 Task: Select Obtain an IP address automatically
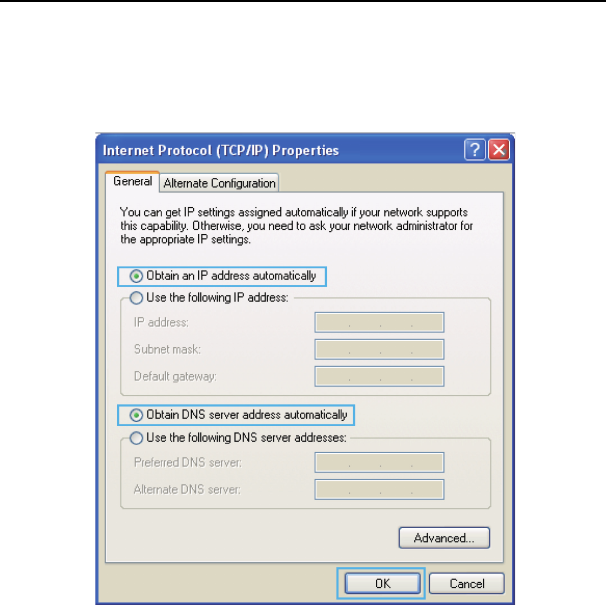223,276
